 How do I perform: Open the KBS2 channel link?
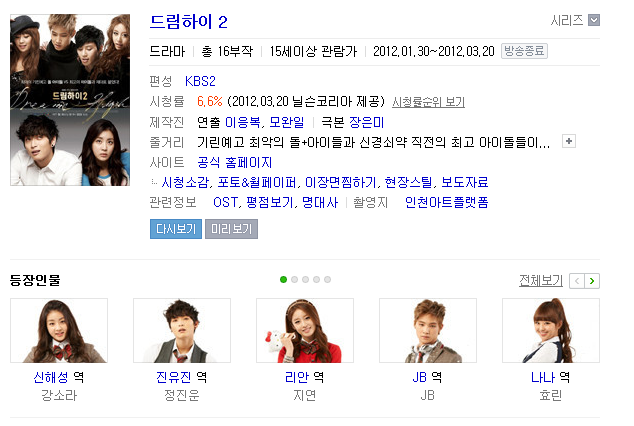(200, 81)
